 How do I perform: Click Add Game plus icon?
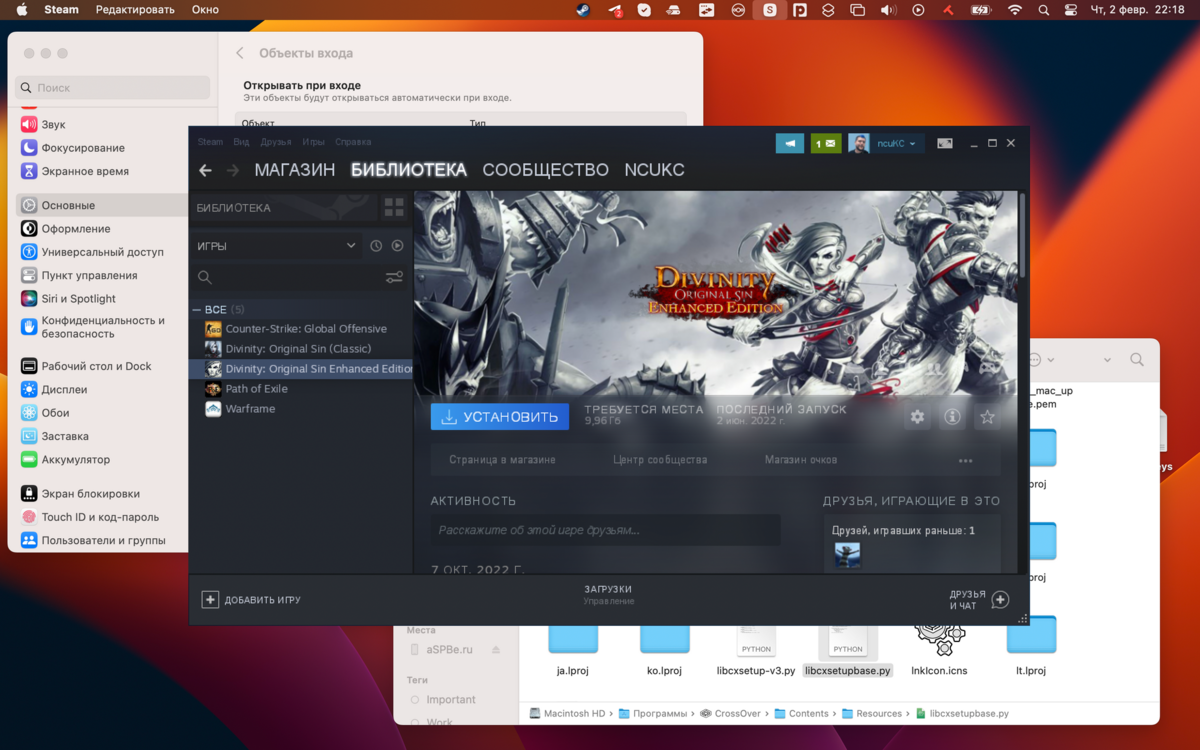[210, 600]
